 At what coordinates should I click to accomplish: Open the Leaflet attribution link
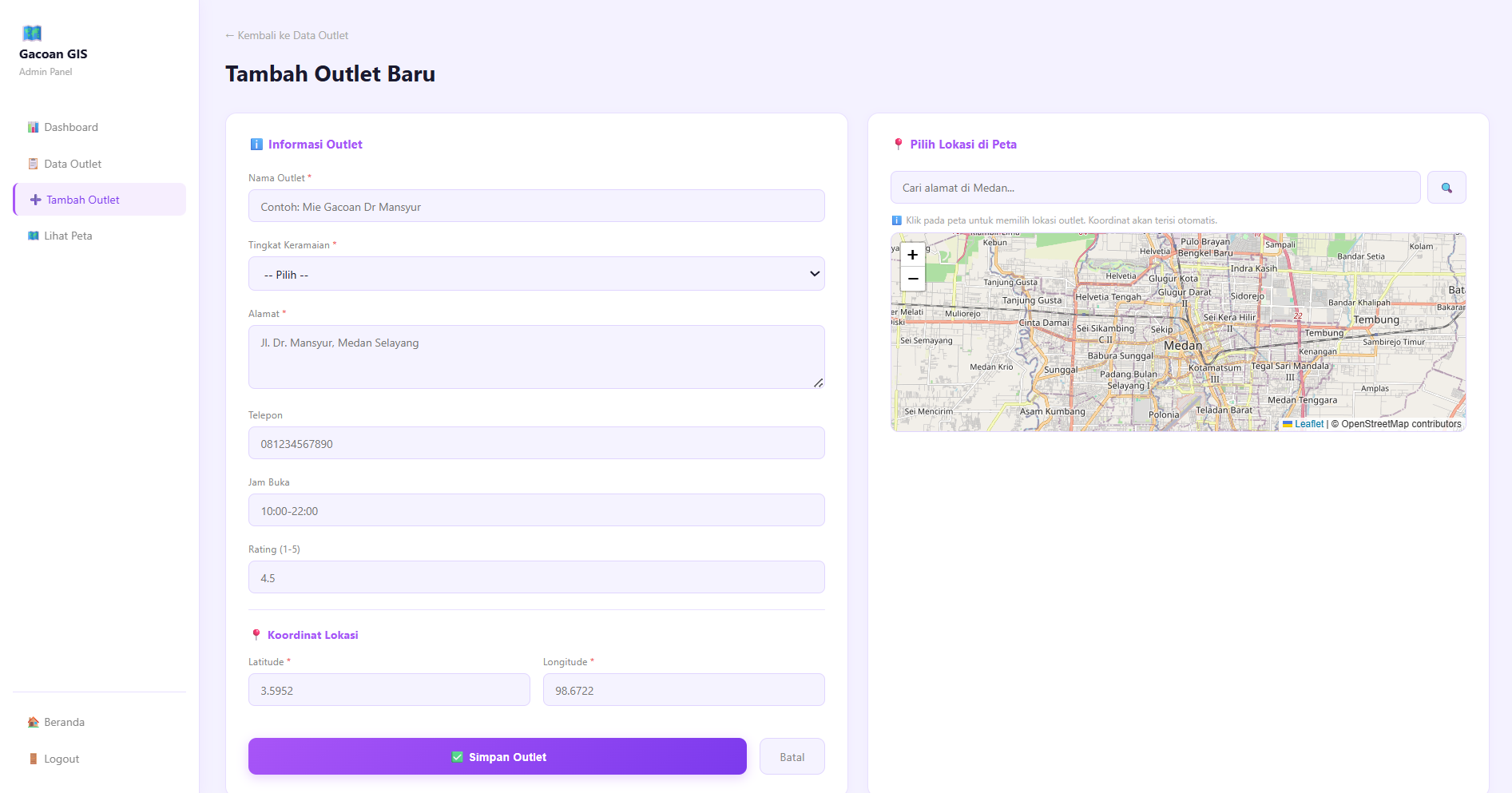click(x=1308, y=424)
